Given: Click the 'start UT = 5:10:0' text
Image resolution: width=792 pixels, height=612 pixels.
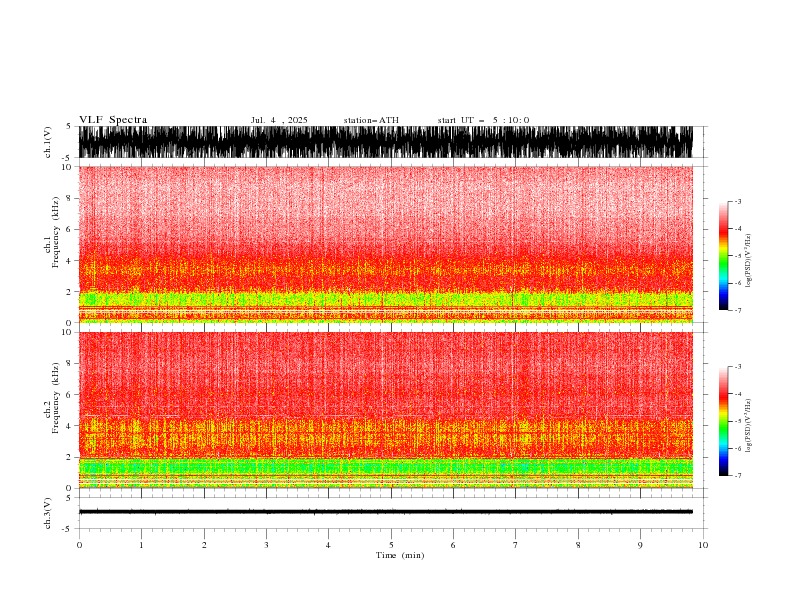Looking at the screenshot, I should point(483,120).
